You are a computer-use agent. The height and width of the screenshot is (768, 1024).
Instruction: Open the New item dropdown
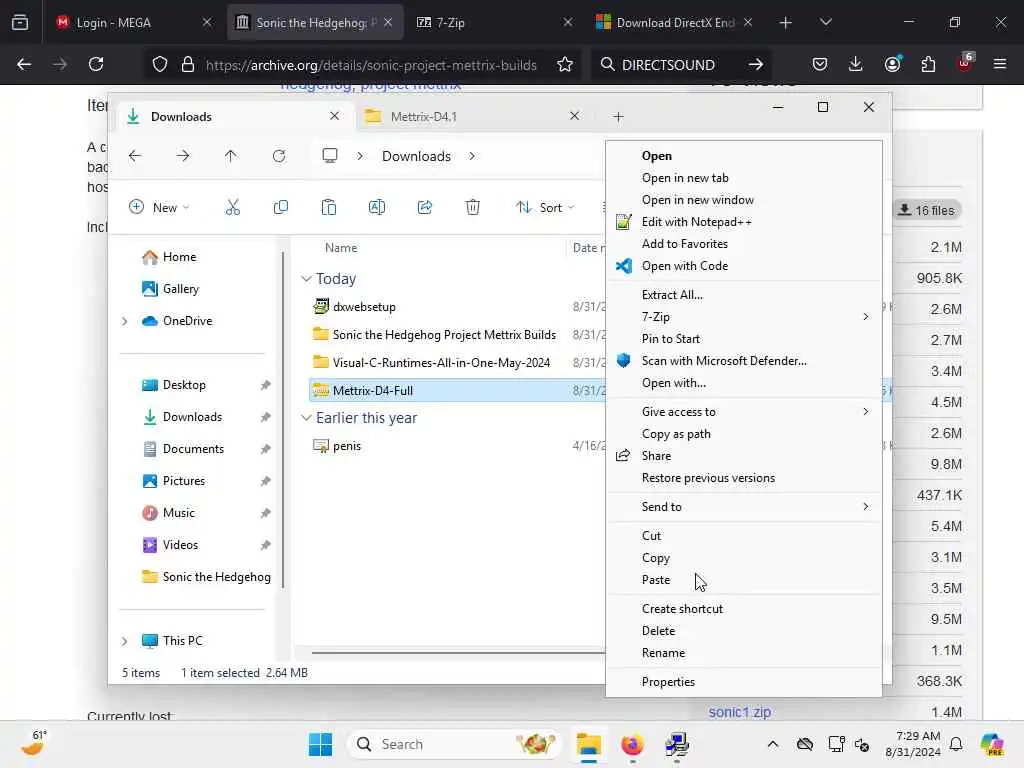tap(160, 208)
